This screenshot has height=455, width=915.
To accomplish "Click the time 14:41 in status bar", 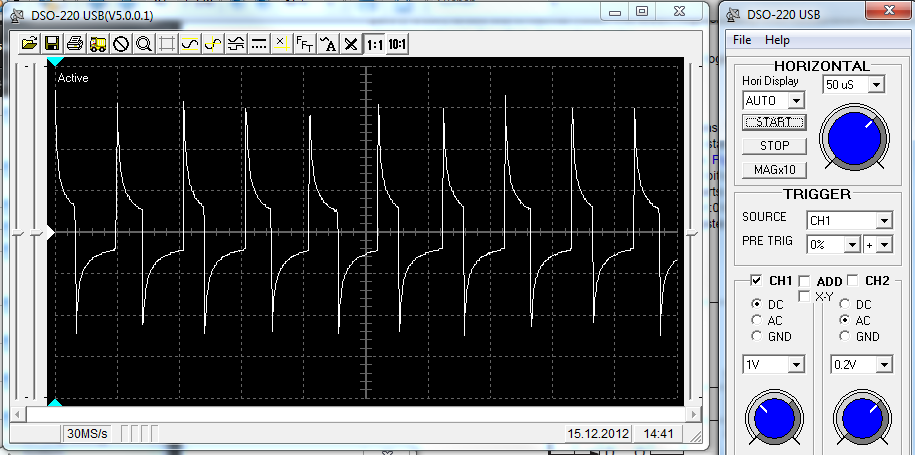I will click(x=658, y=433).
